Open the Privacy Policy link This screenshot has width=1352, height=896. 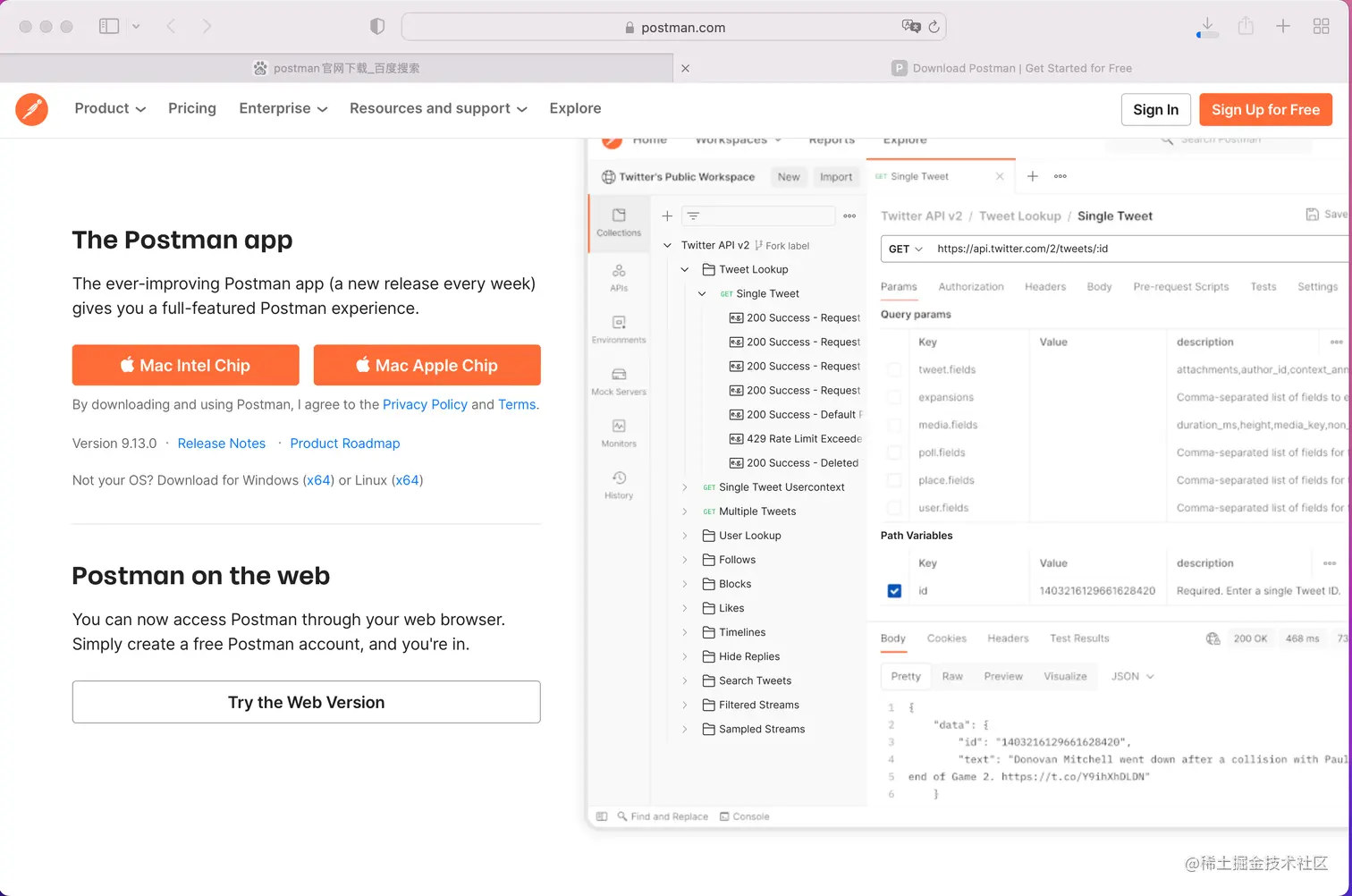pyautogui.click(x=425, y=404)
